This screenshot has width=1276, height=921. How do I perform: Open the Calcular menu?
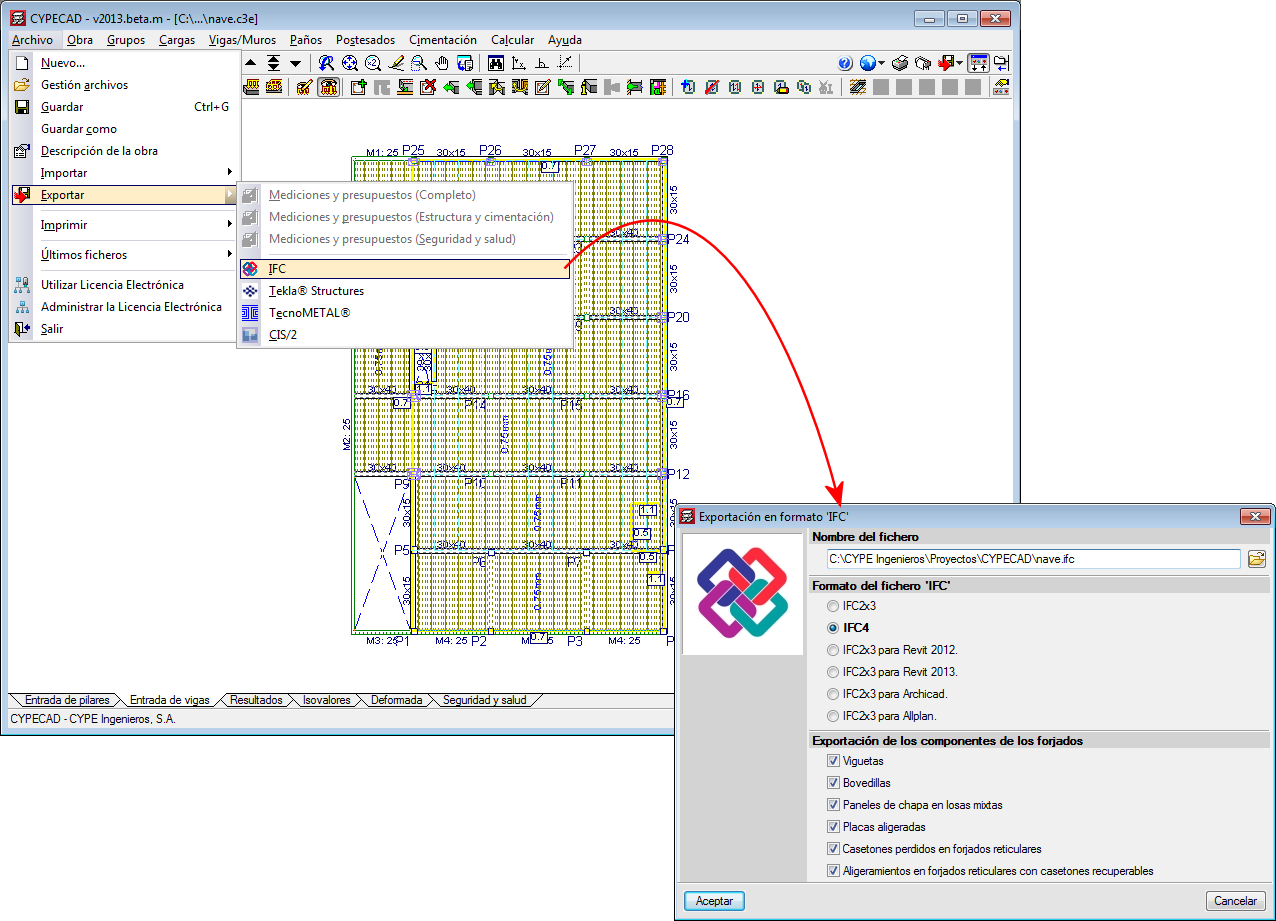click(512, 40)
